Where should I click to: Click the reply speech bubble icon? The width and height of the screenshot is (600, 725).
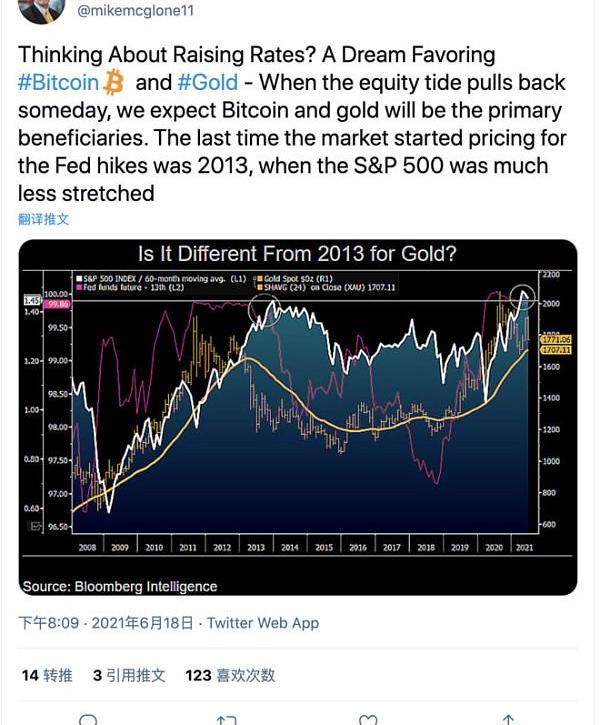(88, 720)
